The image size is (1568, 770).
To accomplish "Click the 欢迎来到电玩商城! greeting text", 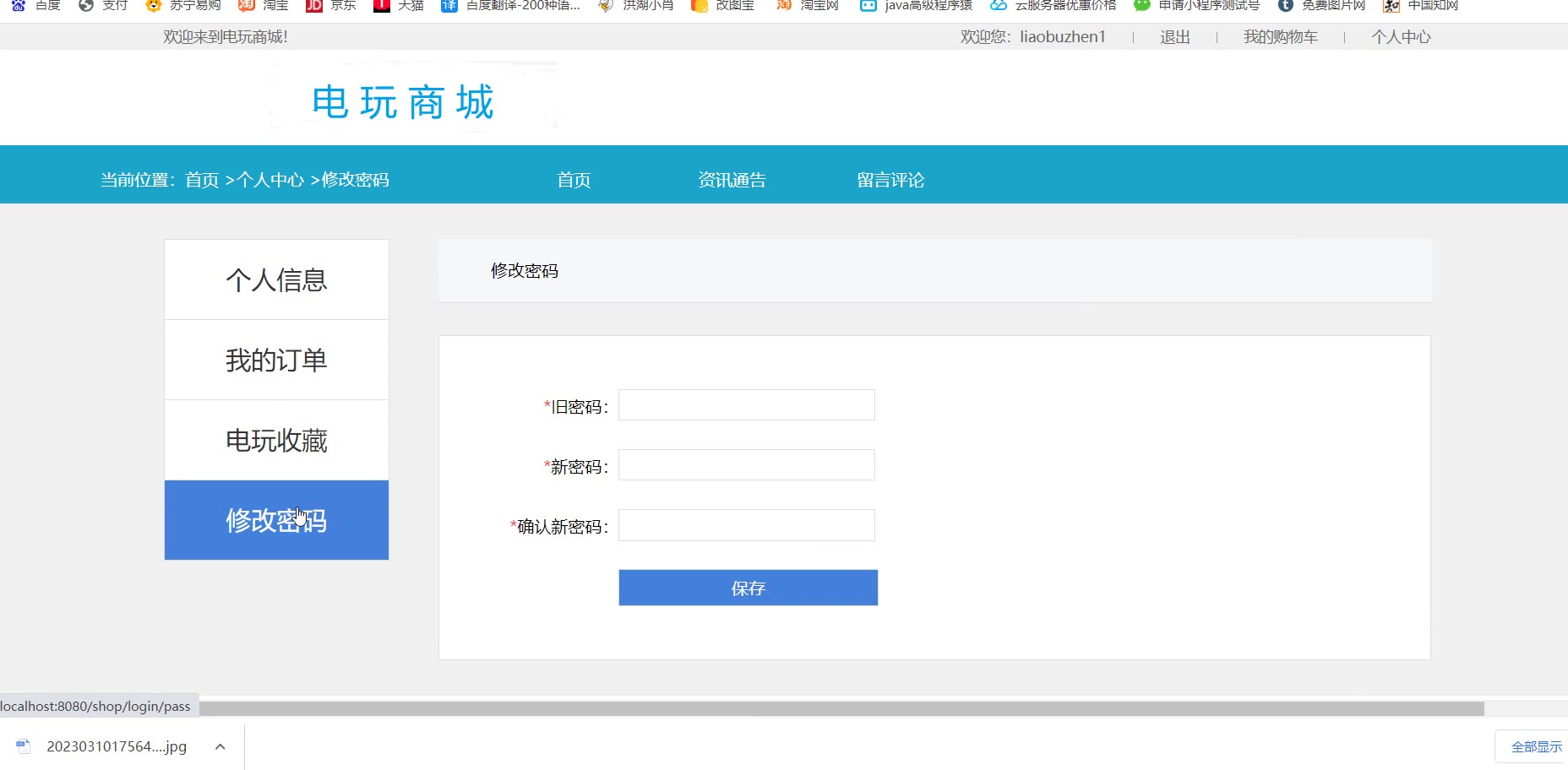I will [x=226, y=37].
